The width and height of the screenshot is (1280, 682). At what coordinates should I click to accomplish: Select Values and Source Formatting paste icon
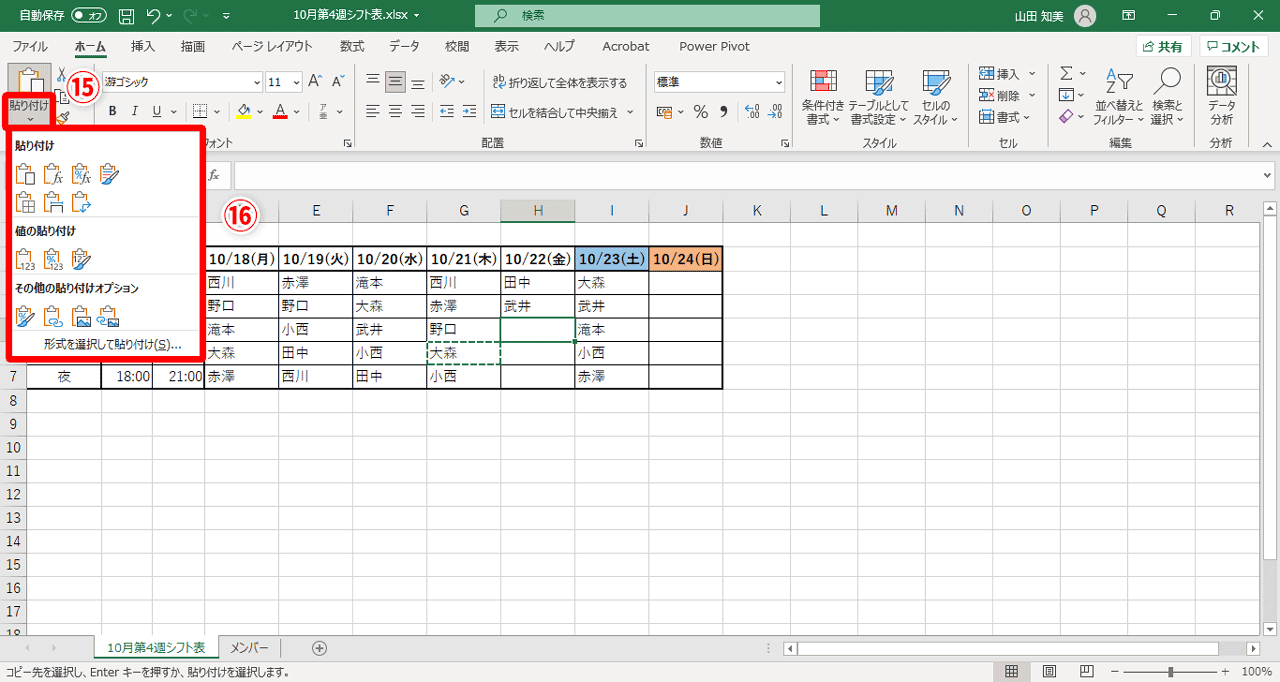pos(82,260)
